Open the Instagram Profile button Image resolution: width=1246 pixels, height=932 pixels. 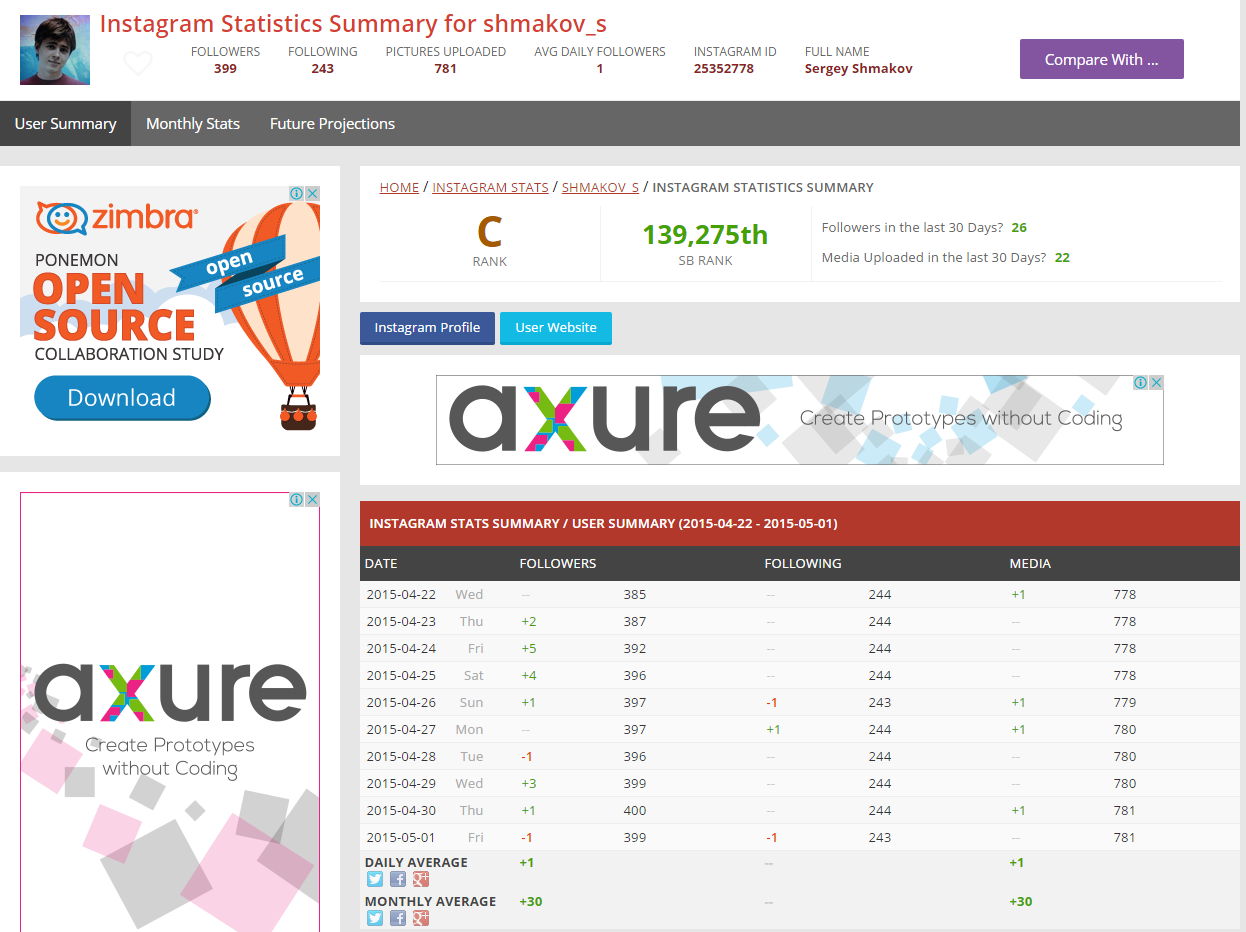pos(427,328)
